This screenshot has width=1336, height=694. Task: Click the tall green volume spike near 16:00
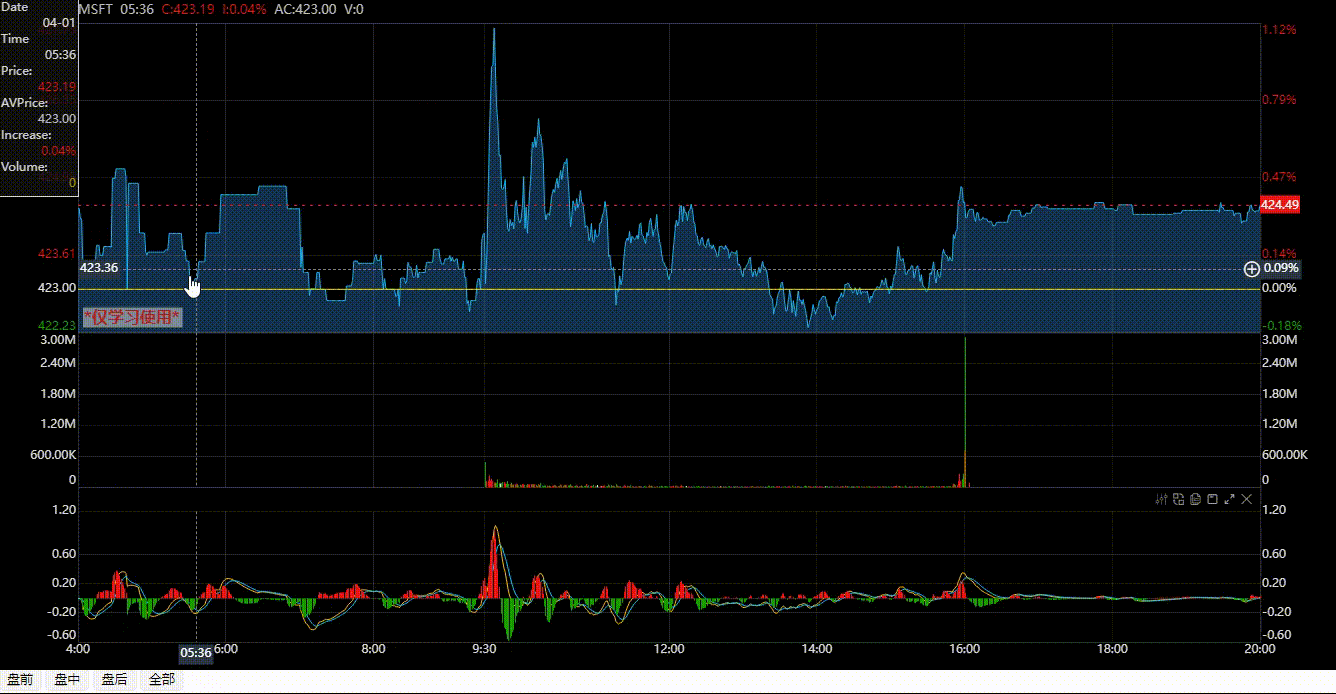(965, 410)
